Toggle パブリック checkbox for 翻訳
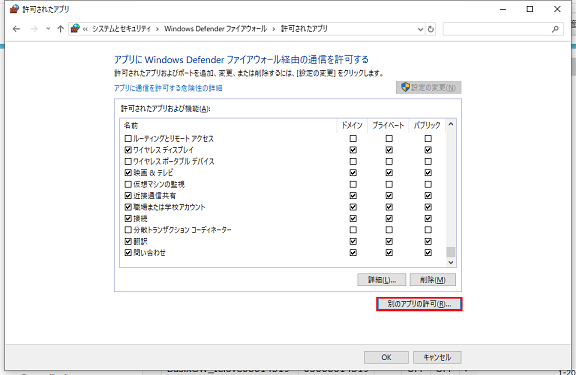576x375 pixels. pyautogui.click(x=428, y=241)
